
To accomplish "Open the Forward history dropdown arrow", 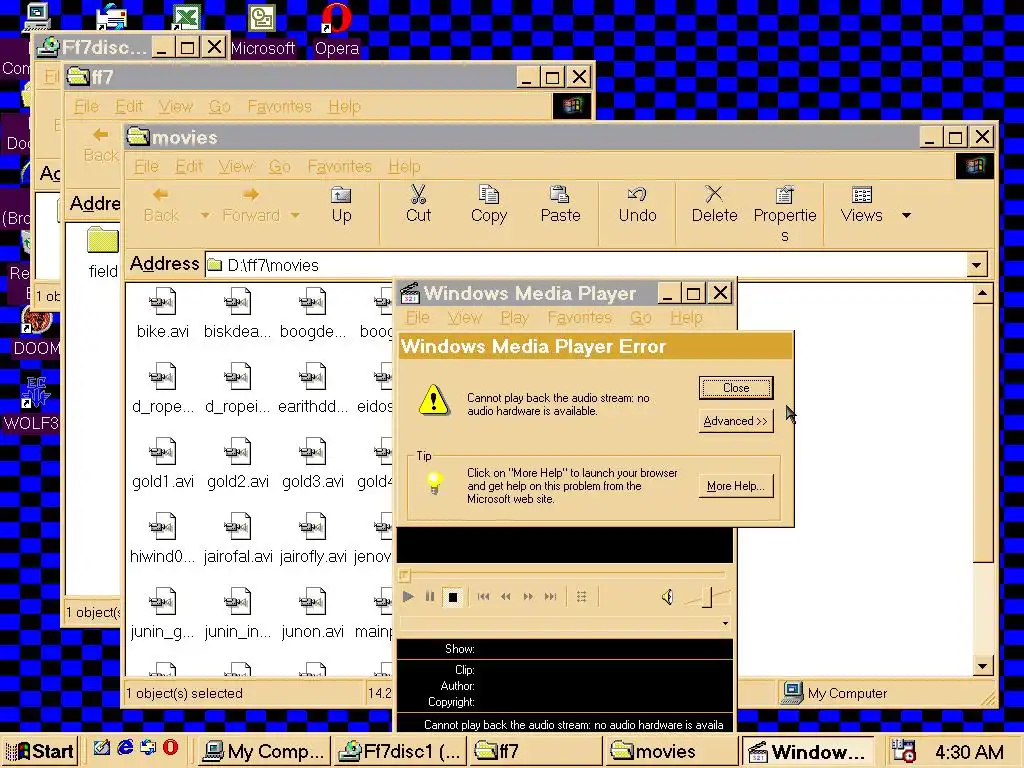I will [295, 215].
